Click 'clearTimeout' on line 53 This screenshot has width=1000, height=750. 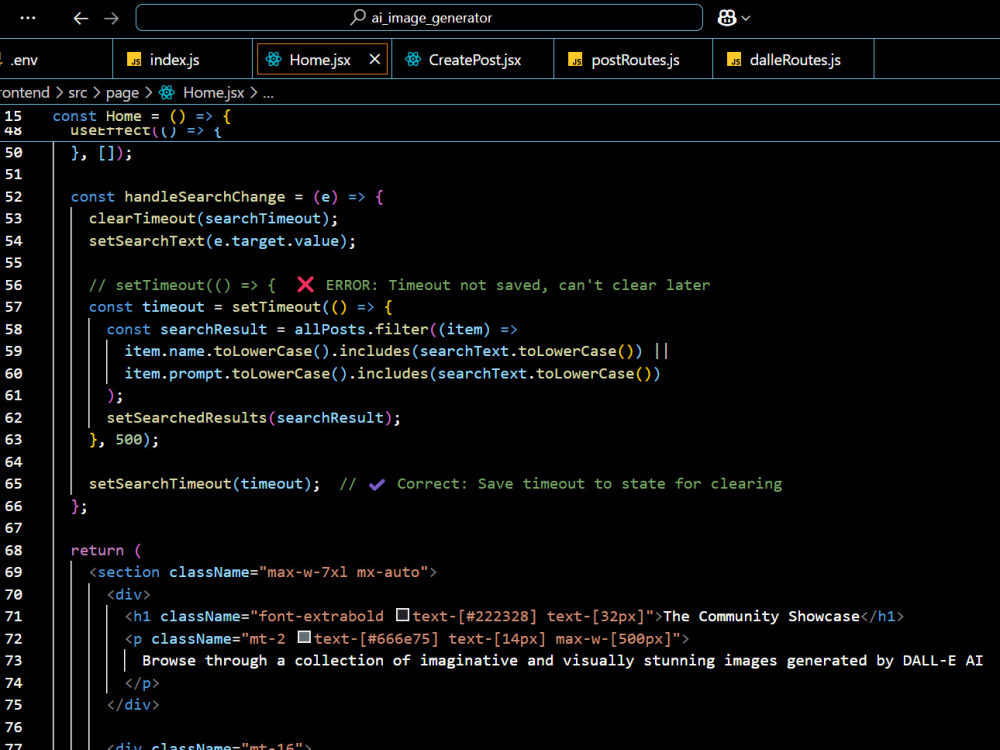pos(142,219)
